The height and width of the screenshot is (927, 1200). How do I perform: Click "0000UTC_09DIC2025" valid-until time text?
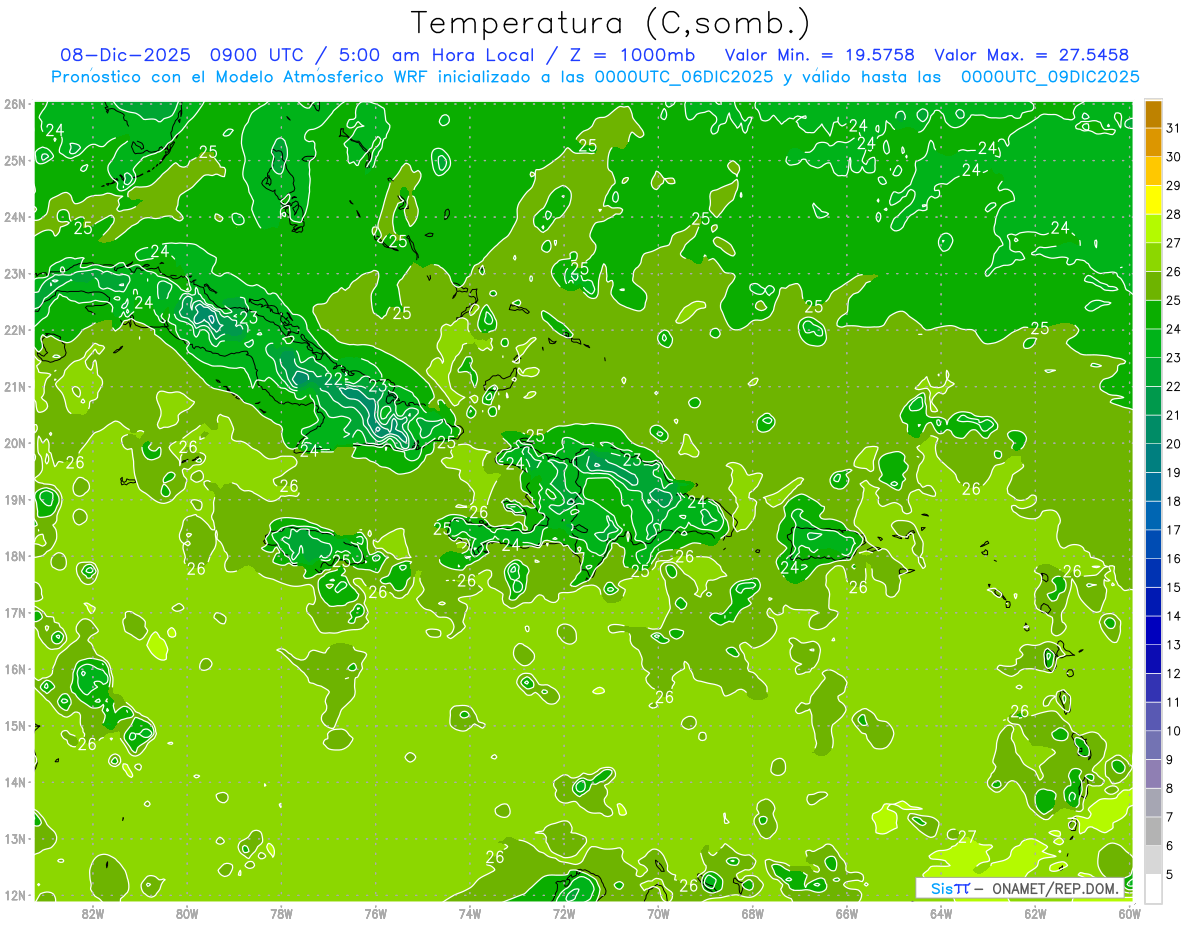click(1050, 77)
